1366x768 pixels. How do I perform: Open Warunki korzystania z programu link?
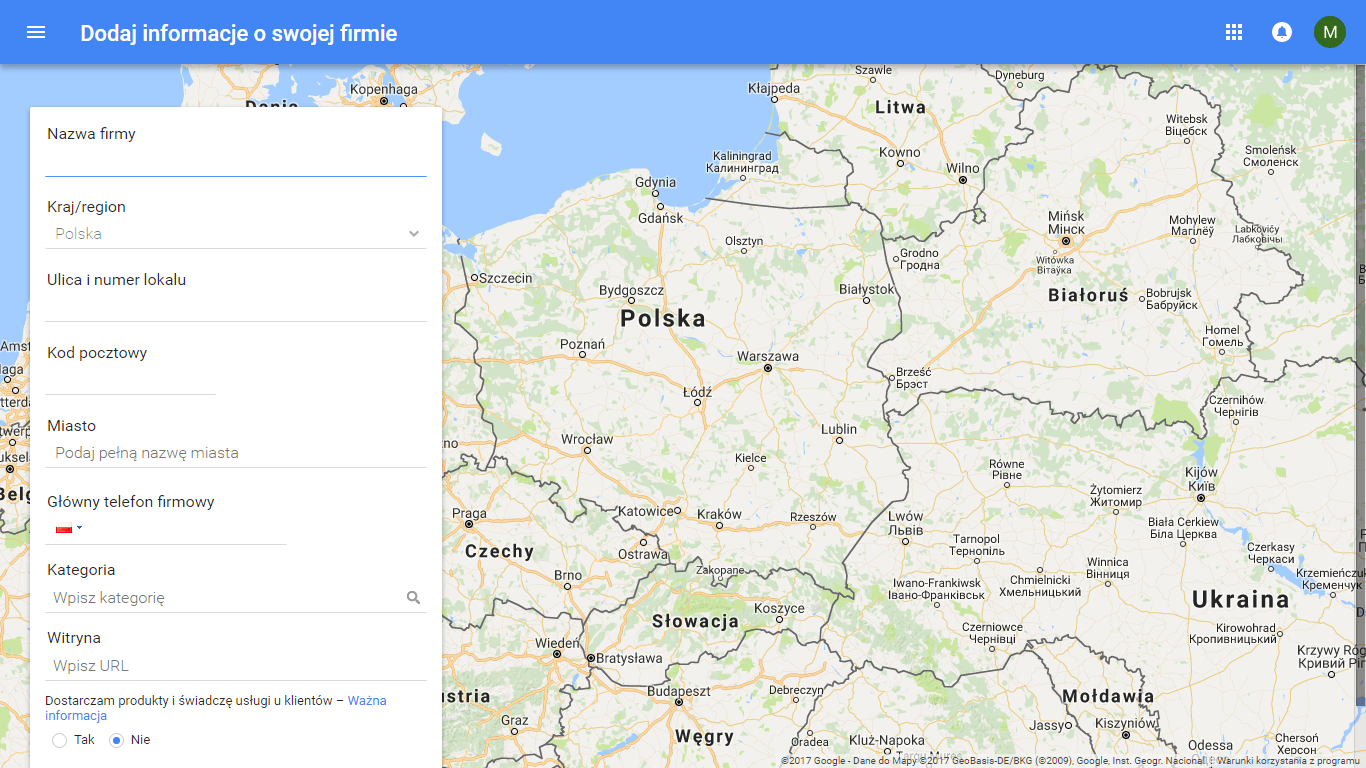(x=1289, y=761)
